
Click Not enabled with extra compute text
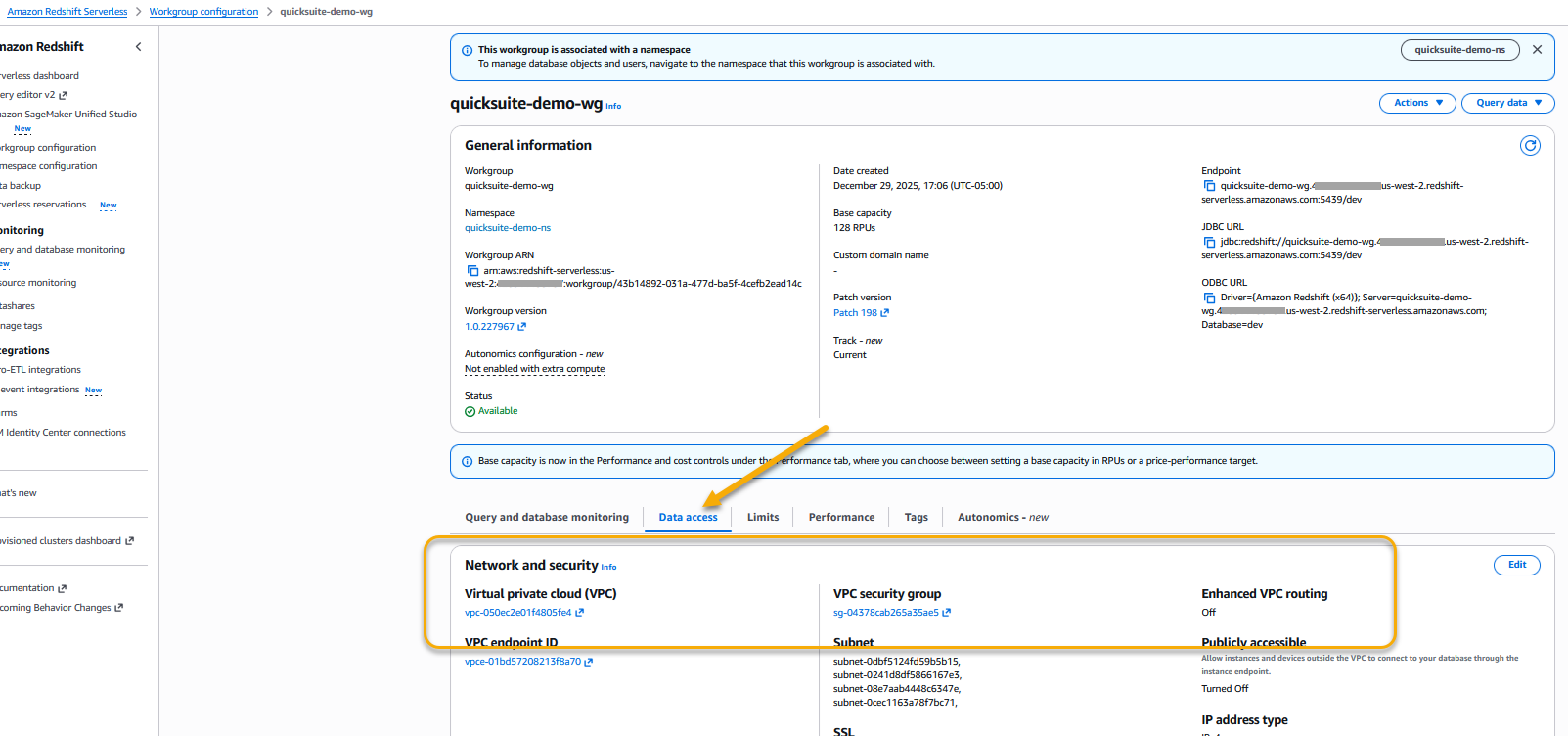pos(534,369)
